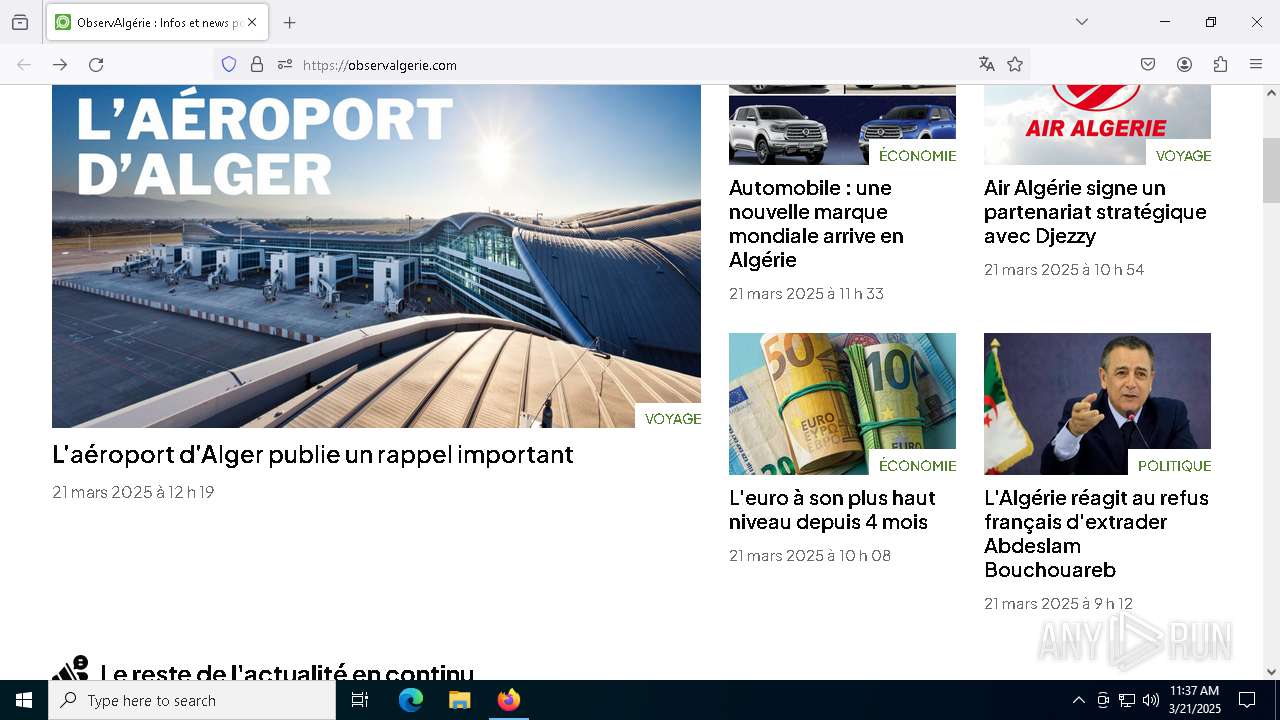Click the VOYAGE tag on airport image
This screenshot has height=720, width=1280.
(672, 418)
